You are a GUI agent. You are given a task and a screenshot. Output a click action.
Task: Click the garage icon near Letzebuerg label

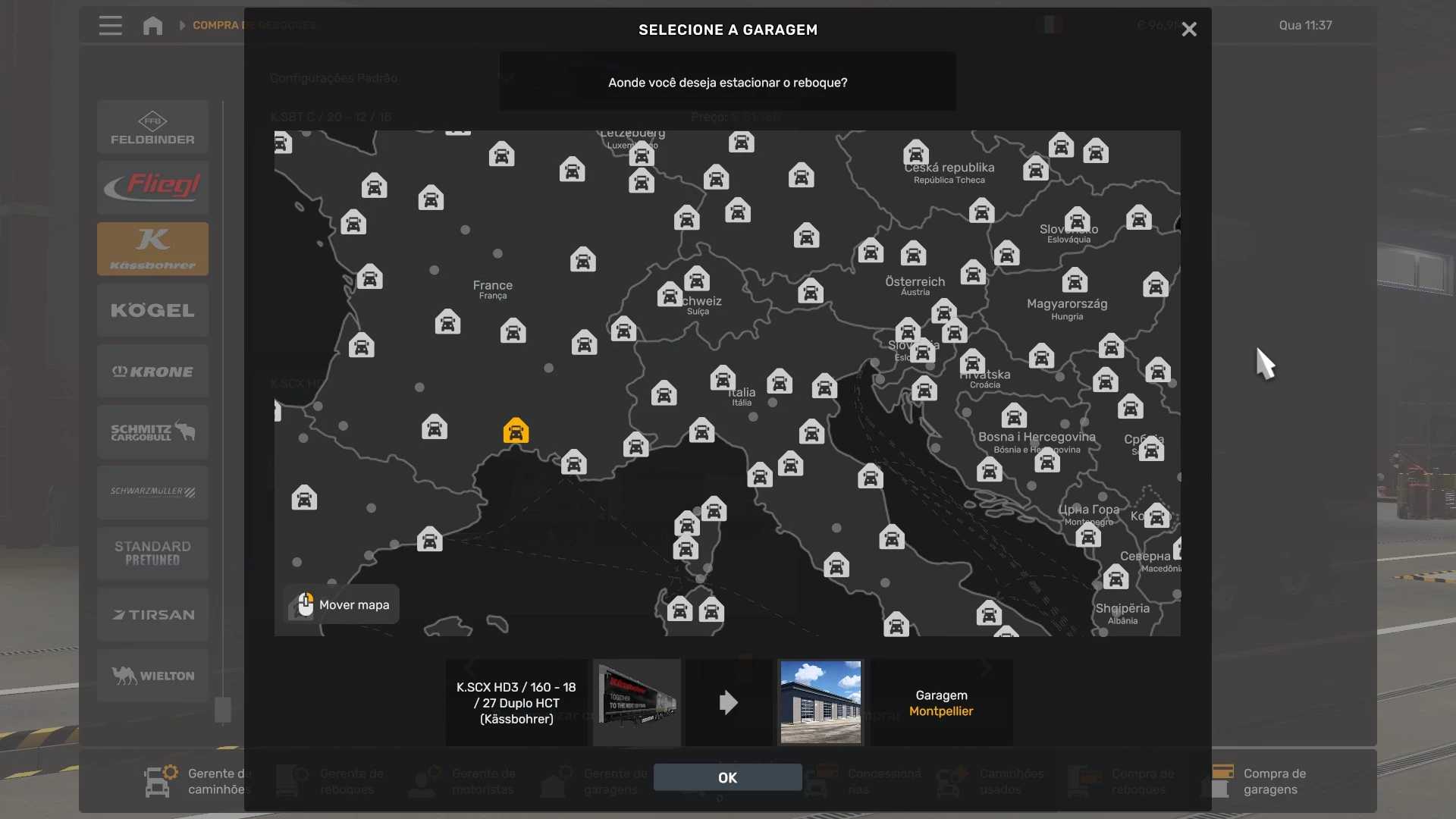point(642,155)
